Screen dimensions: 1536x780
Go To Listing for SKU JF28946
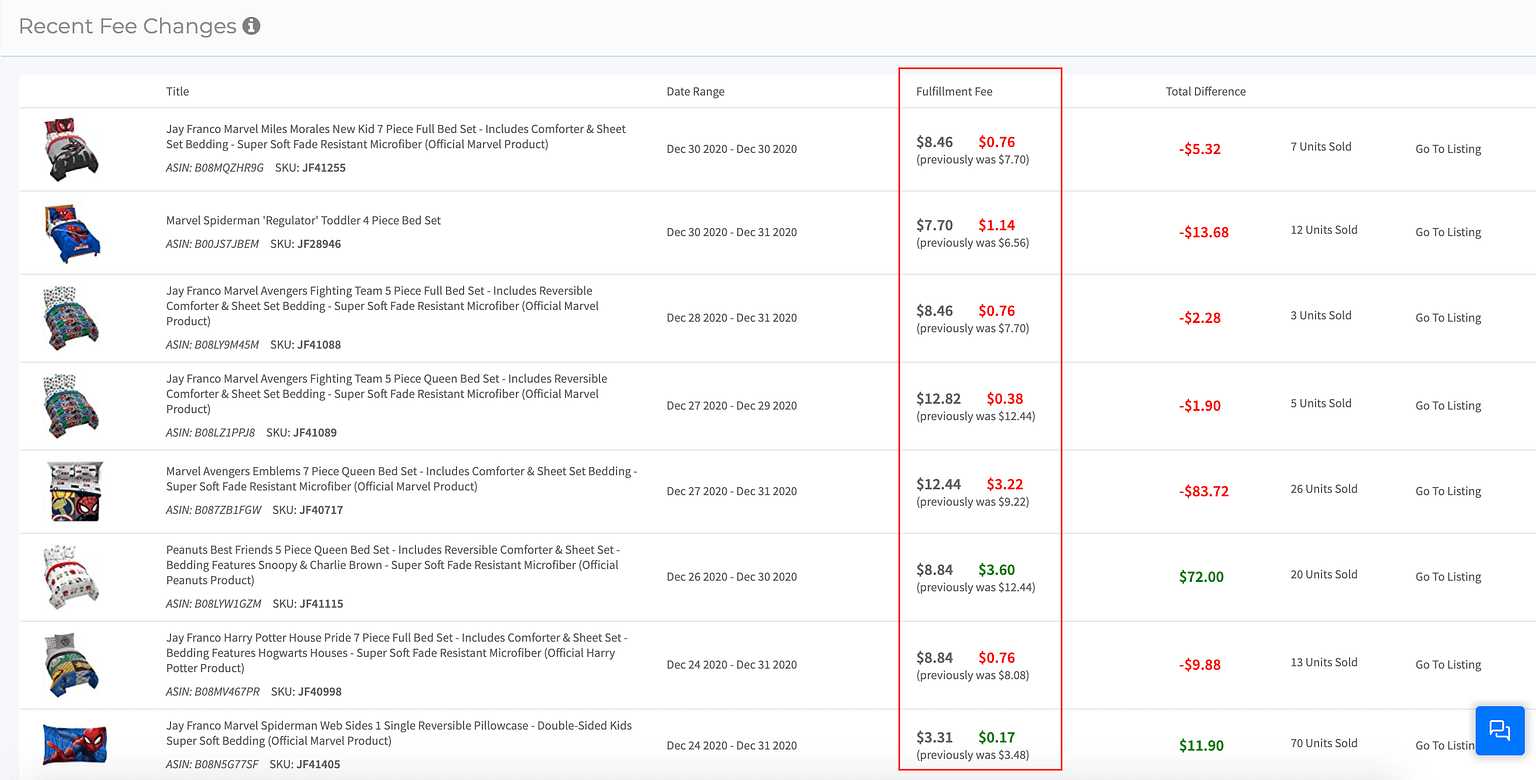(1448, 232)
